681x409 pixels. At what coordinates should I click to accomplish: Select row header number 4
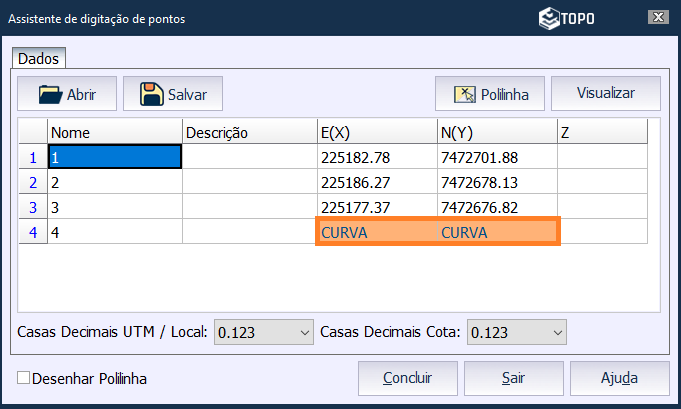click(x=32, y=232)
